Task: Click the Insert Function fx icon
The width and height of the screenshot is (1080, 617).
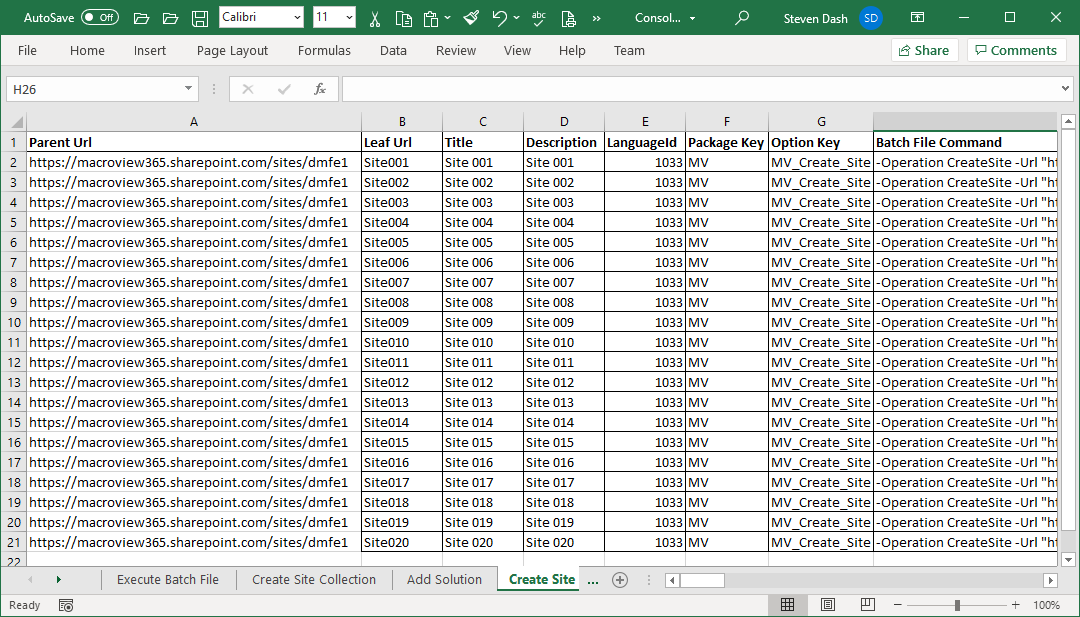Action: tap(320, 89)
